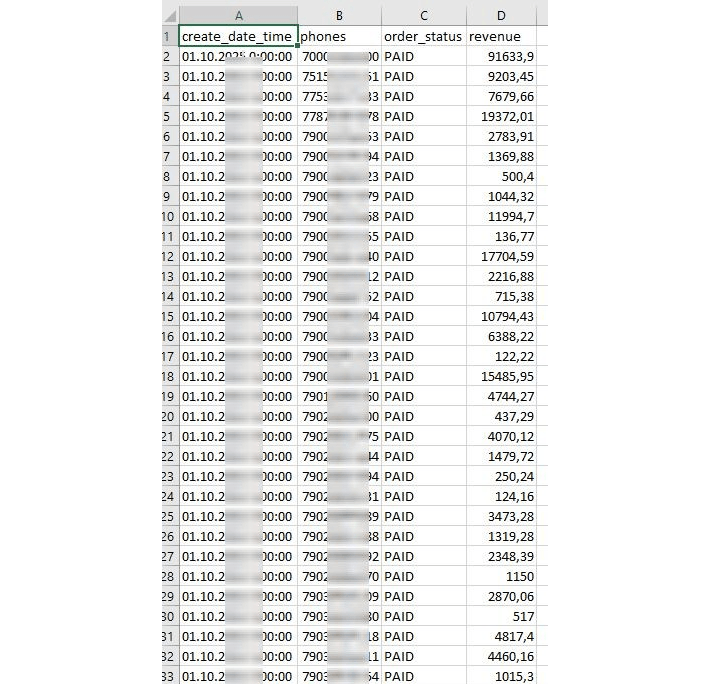709x684 pixels.
Task: Click revenue cell 4744,27
Action: click(x=501, y=396)
